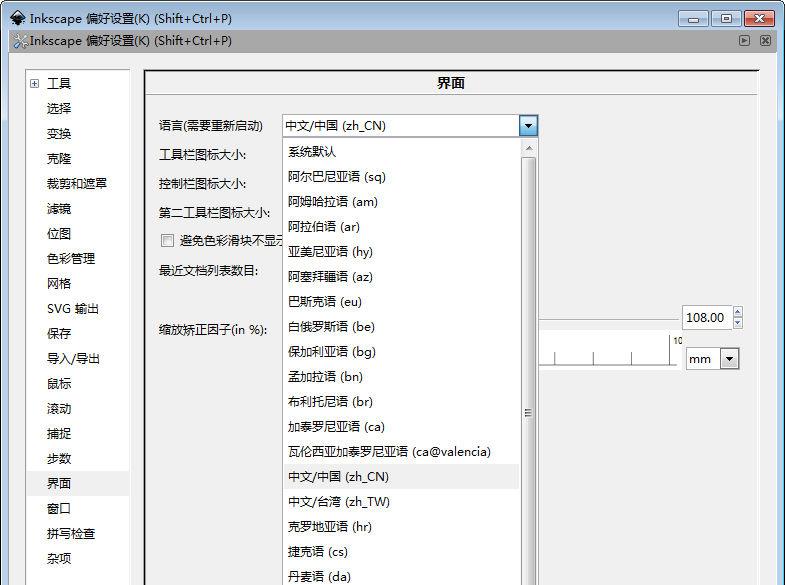Viewport: 785px width, 585px height.
Task: Choose 阿姆哈拉语 (am) language
Action: point(401,202)
